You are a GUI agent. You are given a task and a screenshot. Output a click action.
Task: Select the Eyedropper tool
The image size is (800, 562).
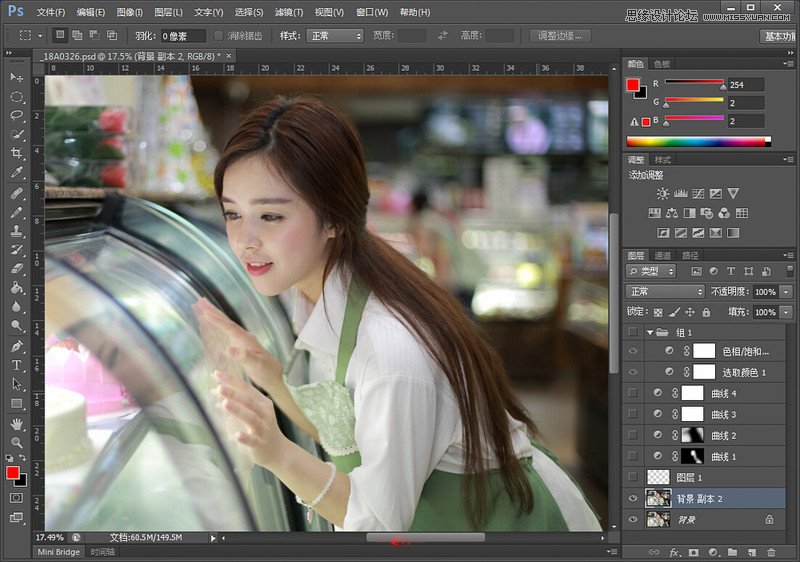(x=17, y=173)
